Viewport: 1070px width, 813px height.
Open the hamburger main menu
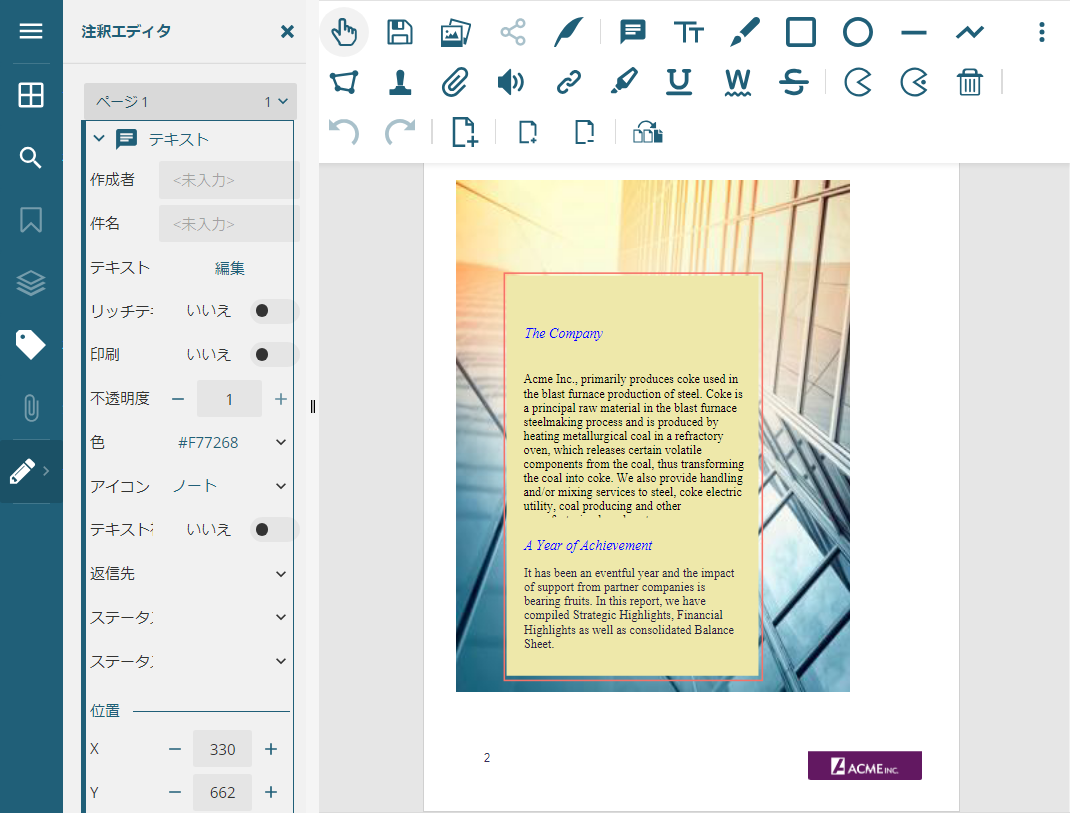[x=31, y=31]
